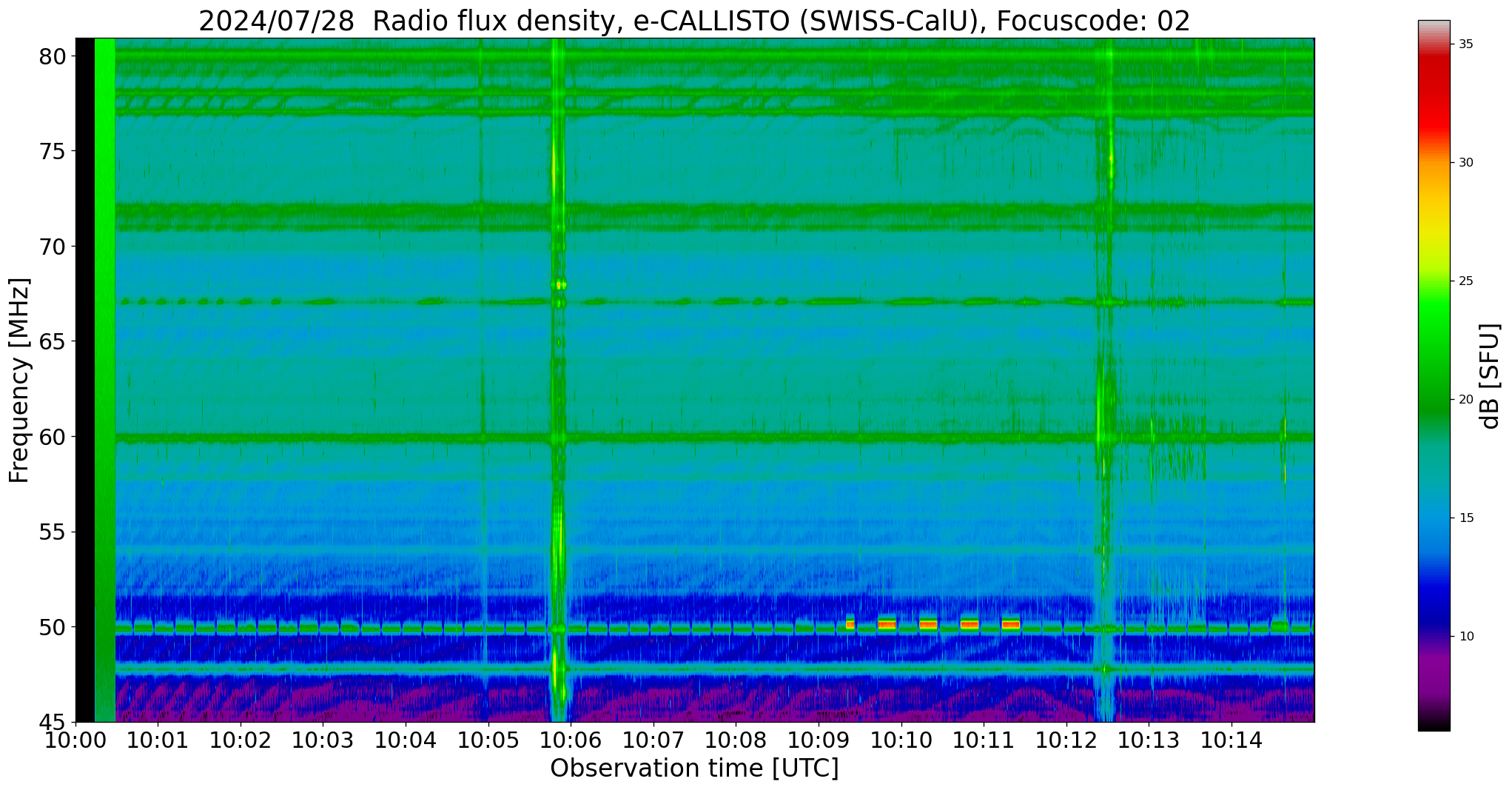Click the 'dB [SFU]' colorbar label
Viewport: 1512px width, 790px height.
click(x=1490, y=376)
